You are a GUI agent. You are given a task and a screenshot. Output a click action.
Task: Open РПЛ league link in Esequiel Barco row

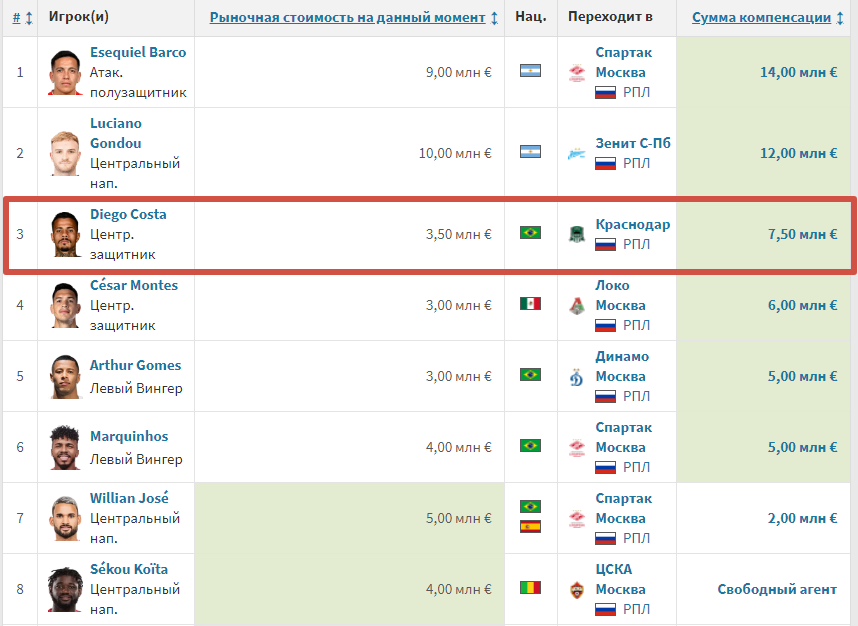click(x=636, y=92)
